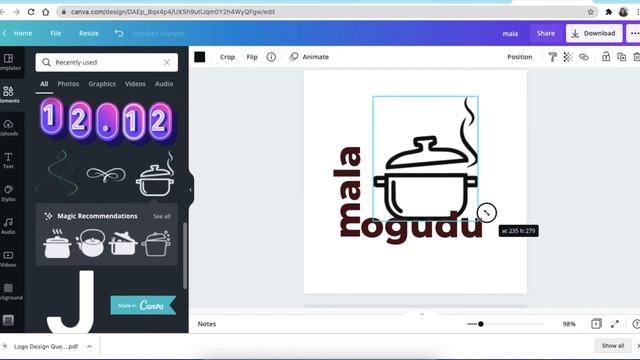Screen dimensions: 640x360
Task: Open the Position menu button
Action: point(520,57)
